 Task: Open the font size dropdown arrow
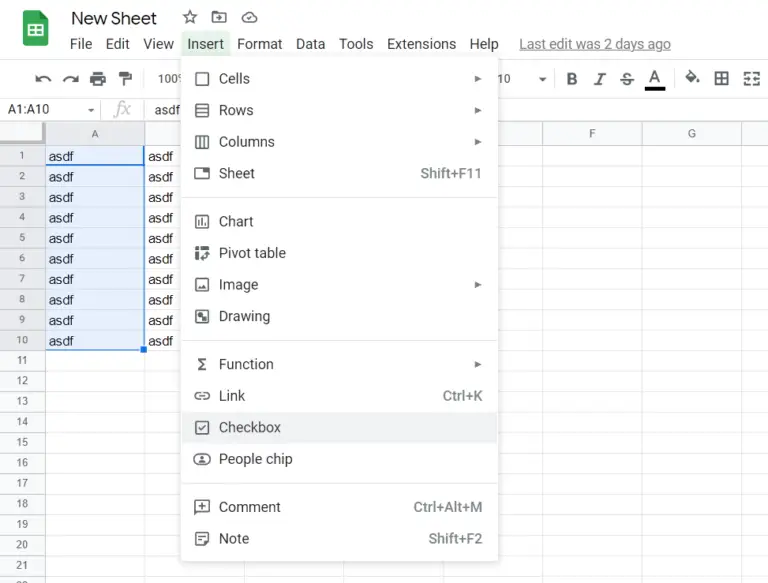(542, 79)
